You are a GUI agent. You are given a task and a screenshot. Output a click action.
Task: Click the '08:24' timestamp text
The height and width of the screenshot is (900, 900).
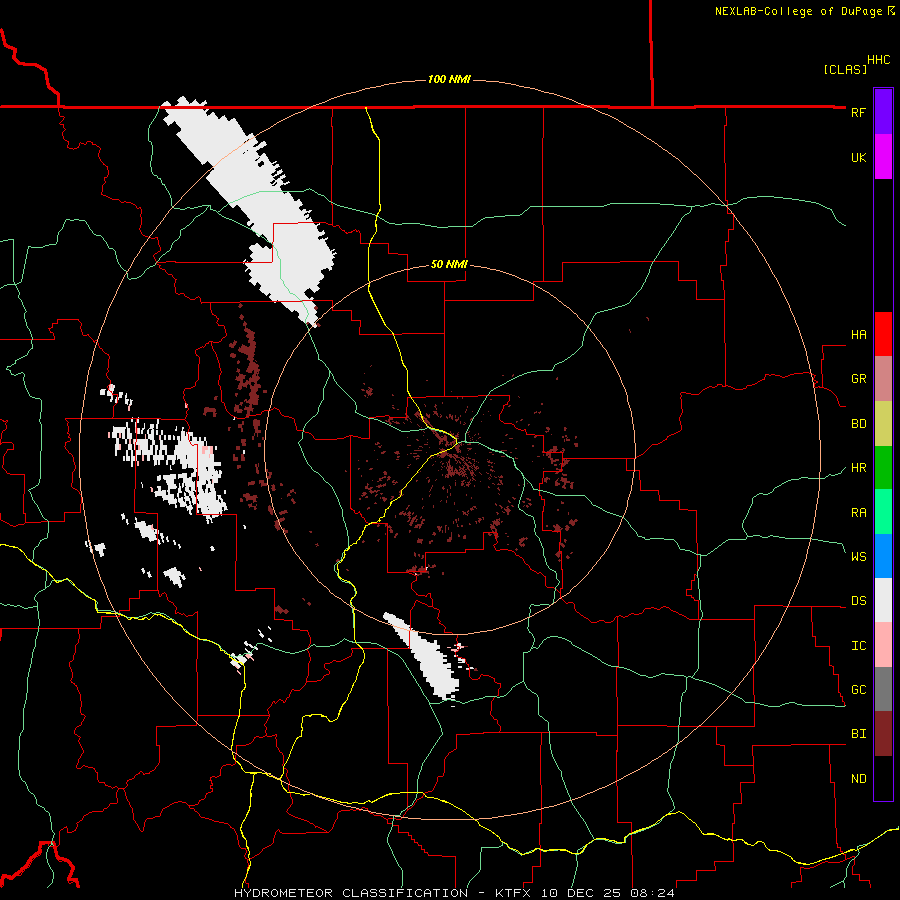coord(654,893)
